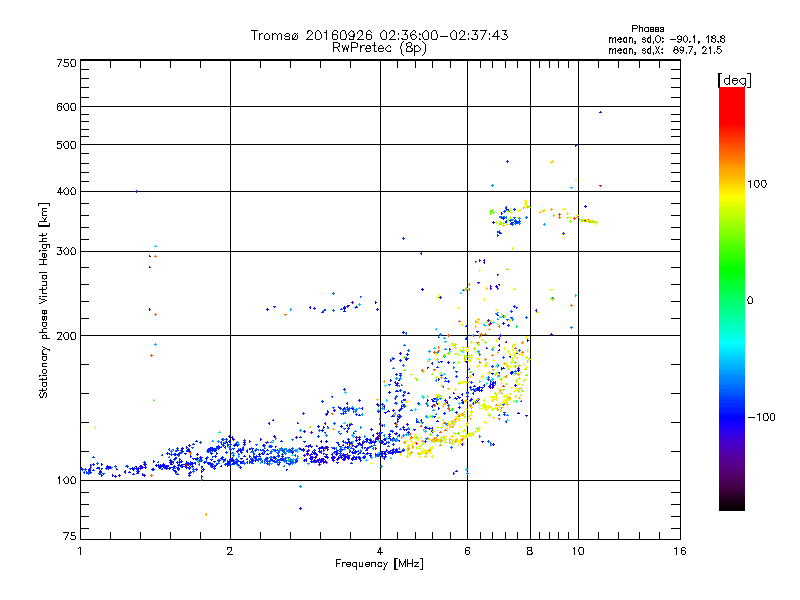Click the lone blue point above 600 km

click(601, 112)
